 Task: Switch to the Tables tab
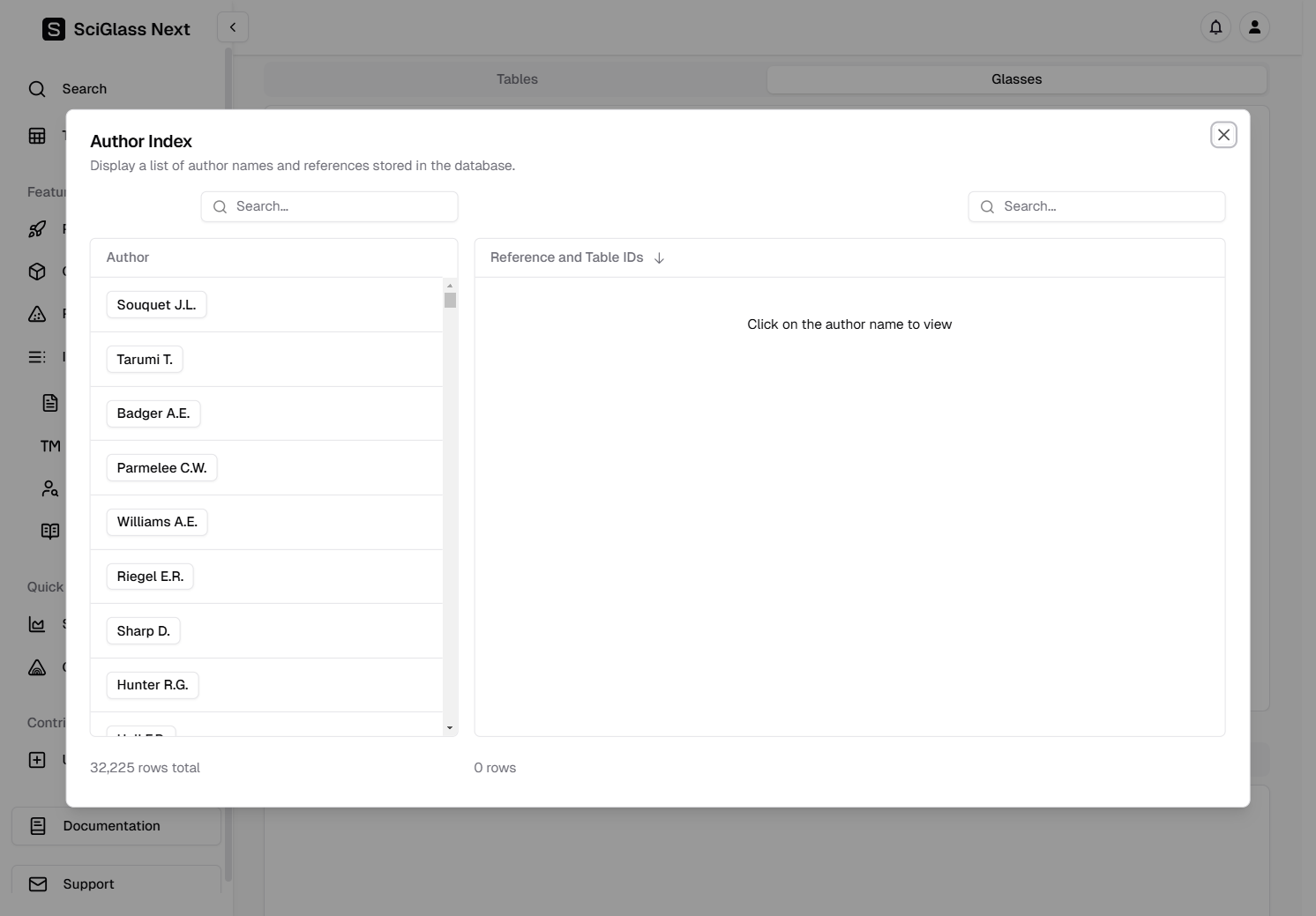pyautogui.click(x=517, y=79)
